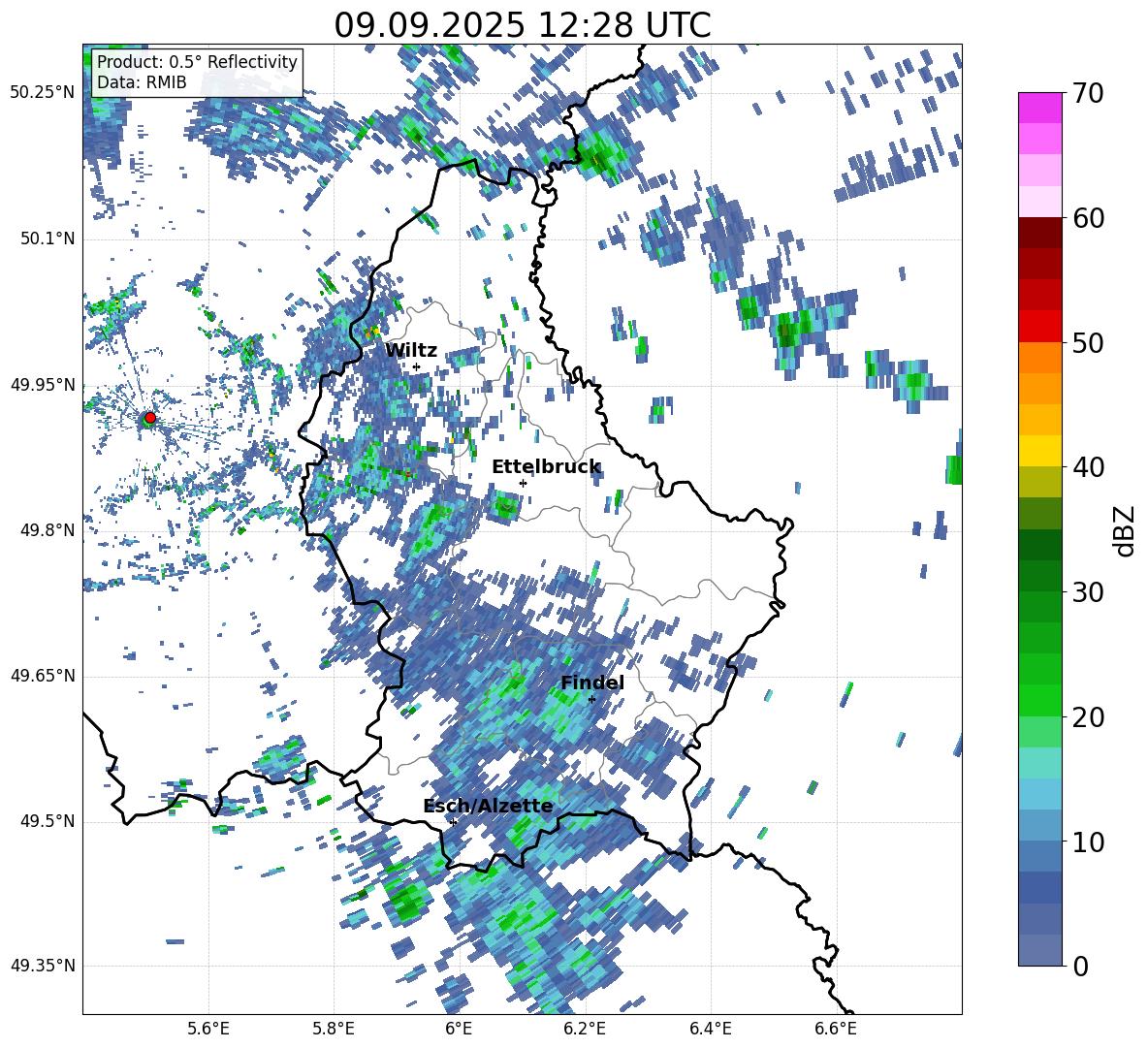Click the Findel station cross marker
The image size is (1148, 1048).
click(591, 699)
